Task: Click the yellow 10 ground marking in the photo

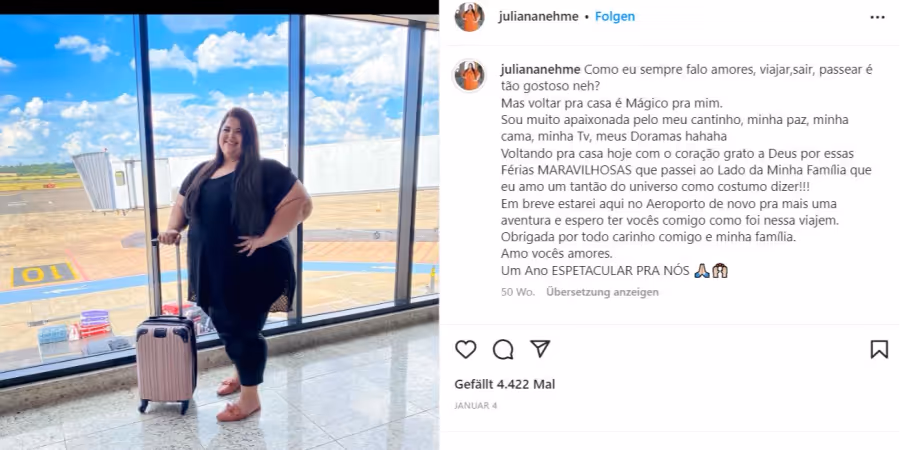Action: (x=44, y=274)
